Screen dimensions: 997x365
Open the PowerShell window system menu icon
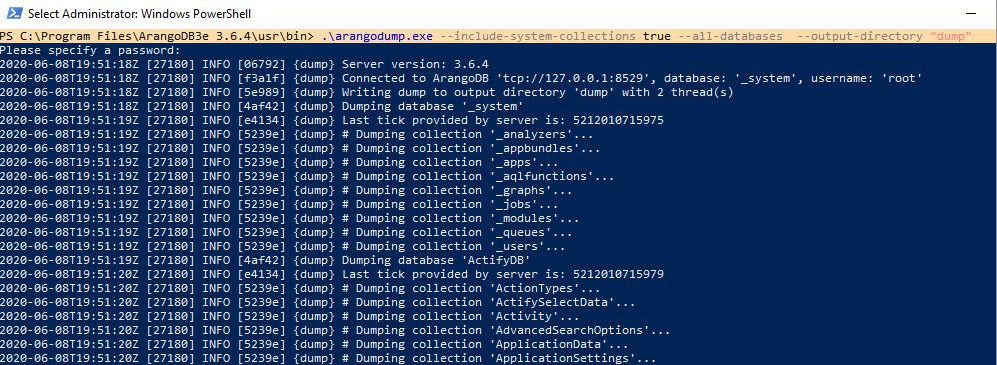point(13,13)
